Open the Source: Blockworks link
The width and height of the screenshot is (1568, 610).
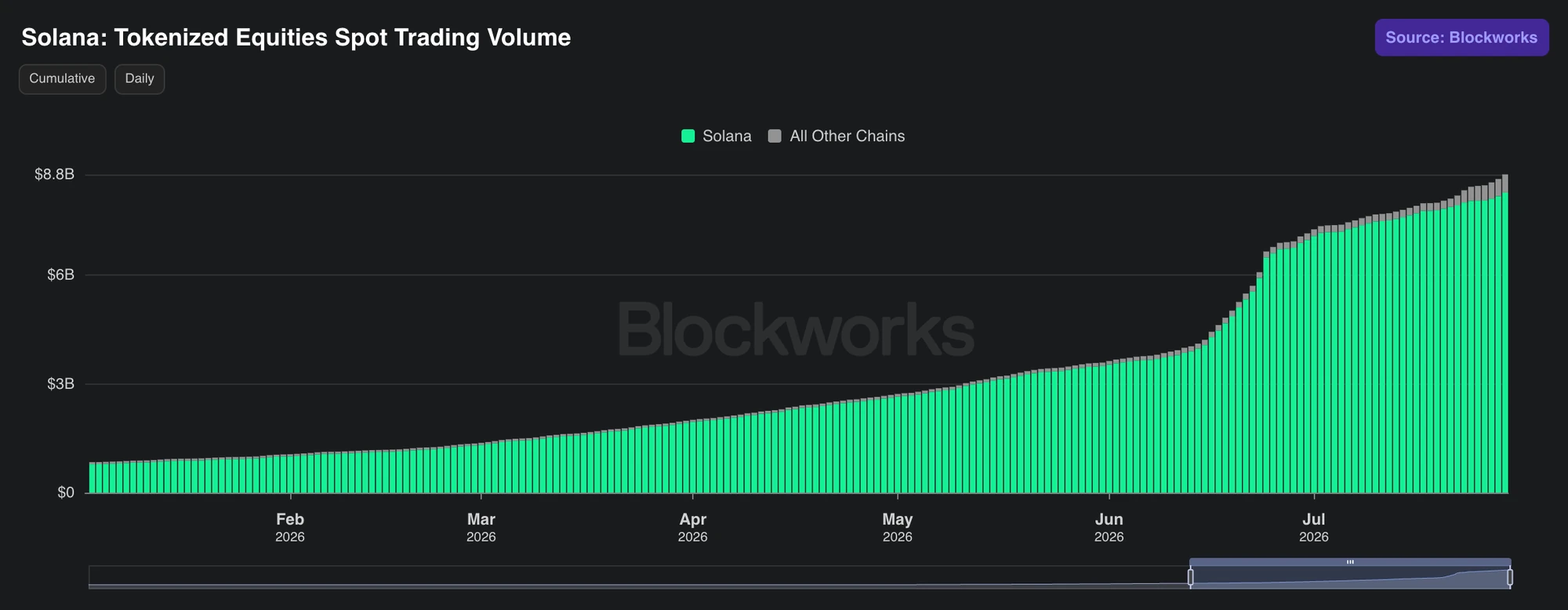tap(1461, 38)
